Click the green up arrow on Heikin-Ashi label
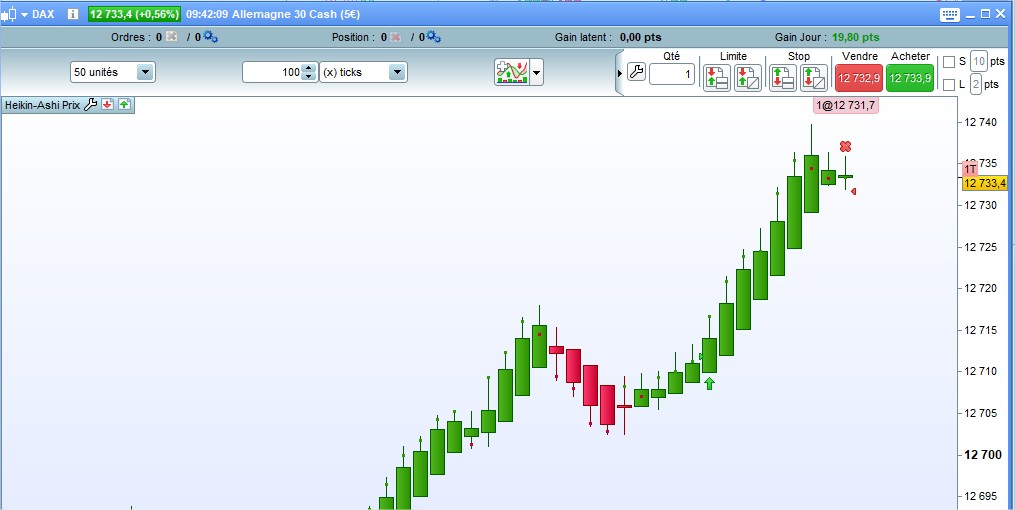The height and width of the screenshot is (510, 1015). point(124,105)
